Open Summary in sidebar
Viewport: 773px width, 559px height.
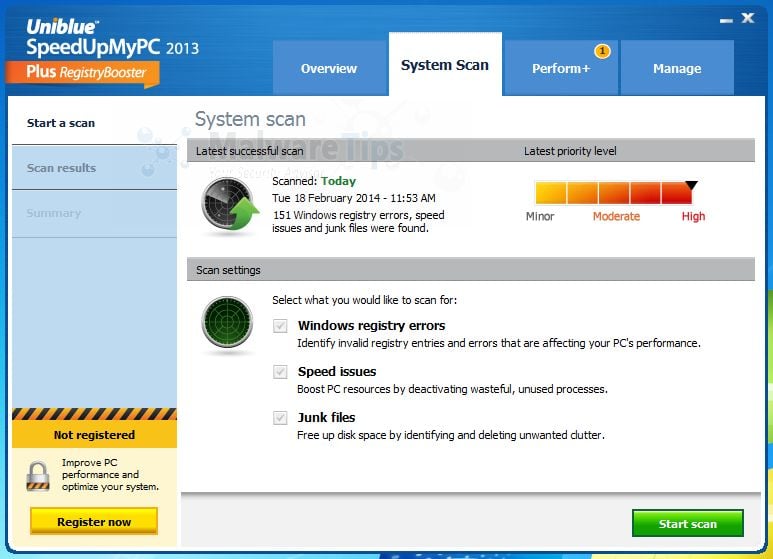[94, 213]
